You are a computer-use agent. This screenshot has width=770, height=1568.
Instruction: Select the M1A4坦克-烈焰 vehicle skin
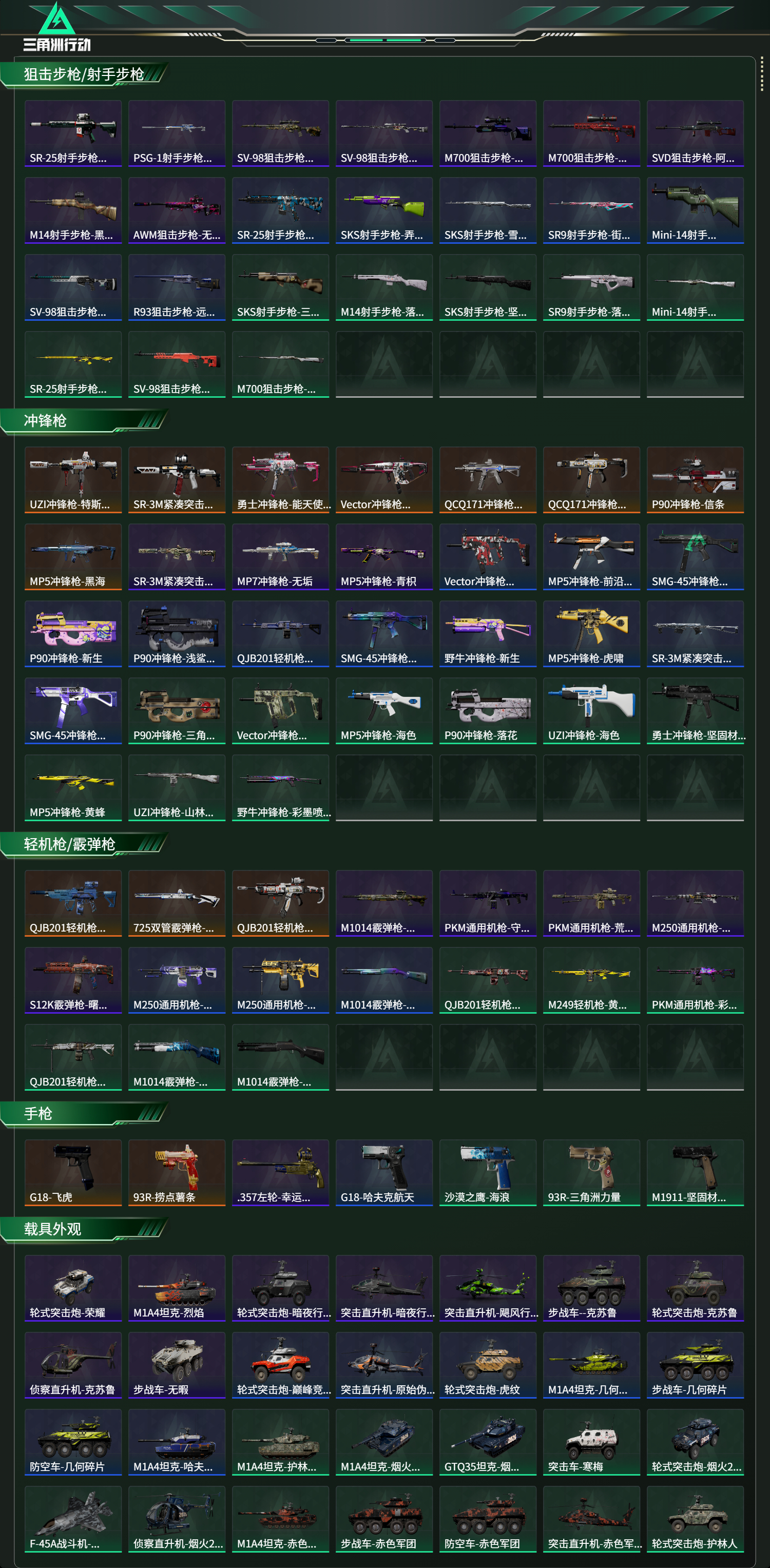[177, 1288]
